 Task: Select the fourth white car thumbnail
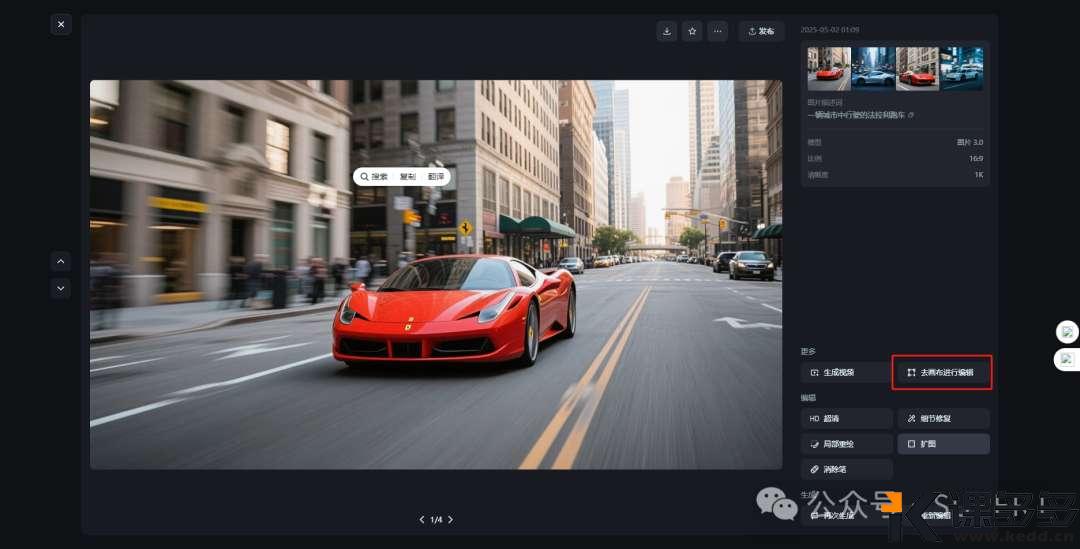click(x=962, y=69)
